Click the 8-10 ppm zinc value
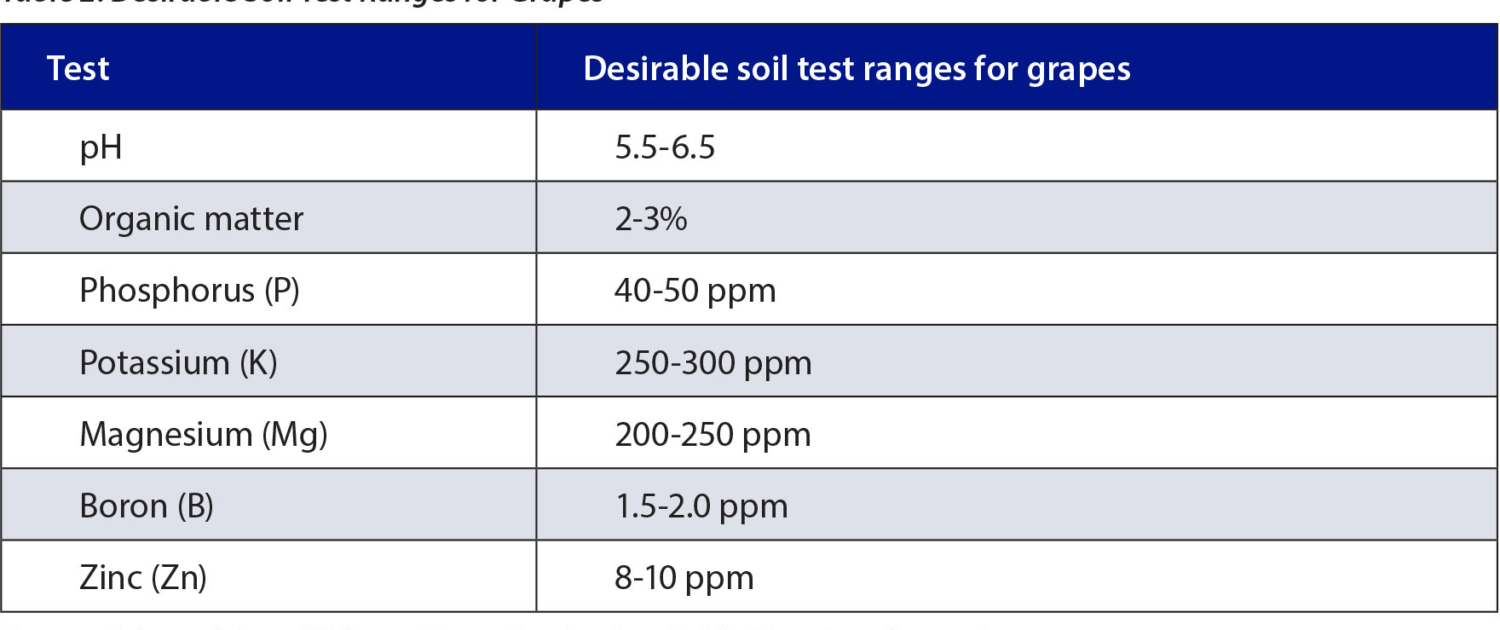This screenshot has height=630, width=1500. (x=684, y=578)
